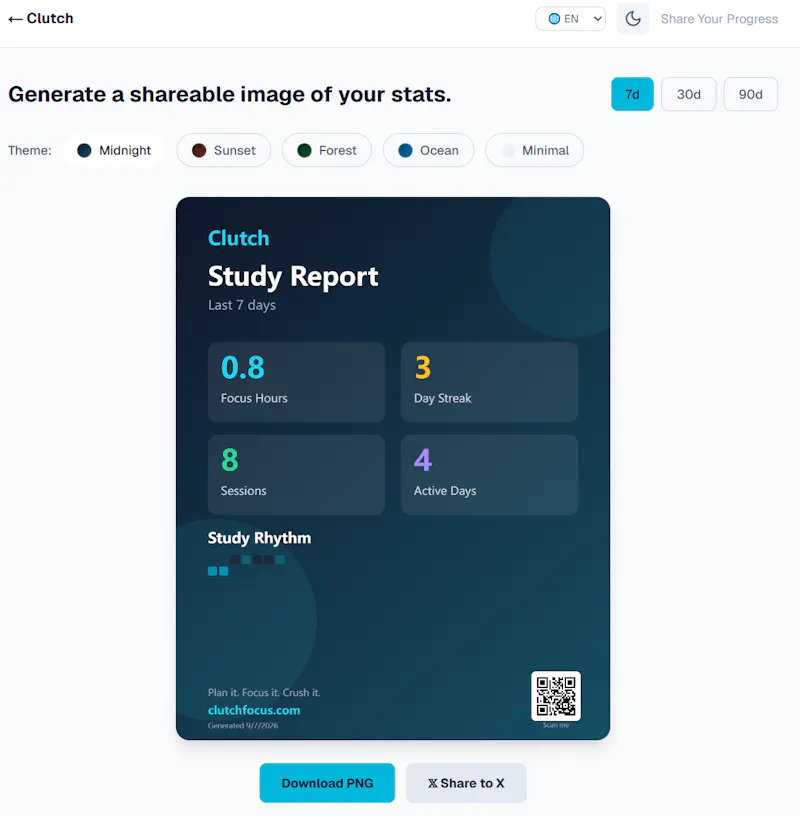This screenshot has height=816, width=800.
Task: Choose the Sunset theme
Action: coord(224,150)
